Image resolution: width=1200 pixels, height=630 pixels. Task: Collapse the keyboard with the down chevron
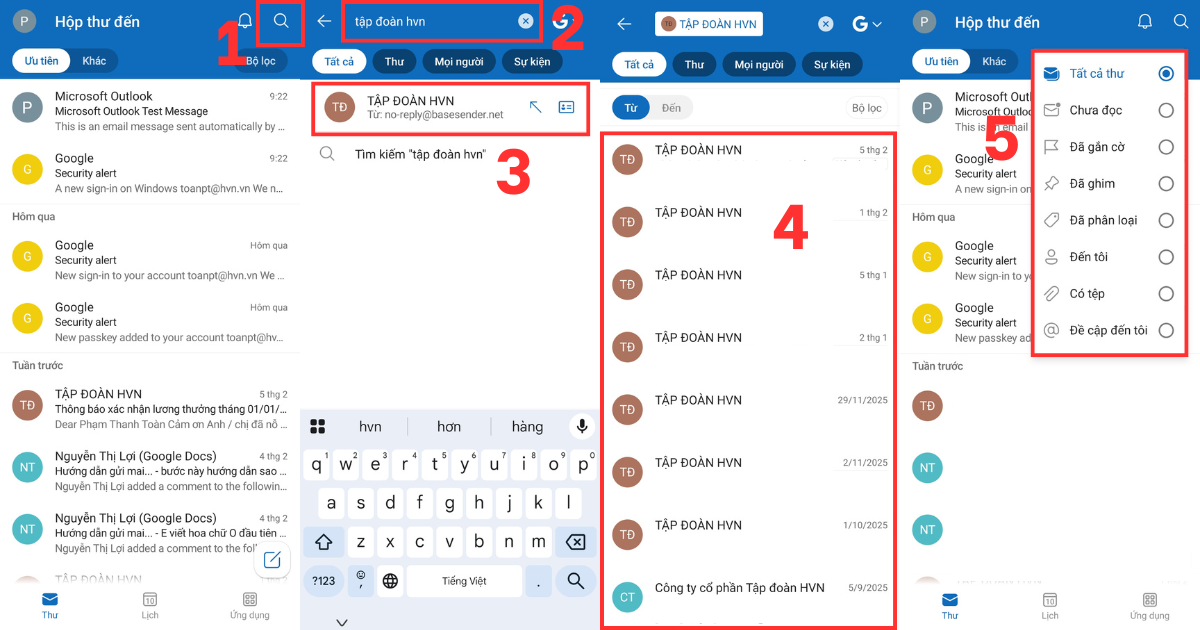[342, 621]
